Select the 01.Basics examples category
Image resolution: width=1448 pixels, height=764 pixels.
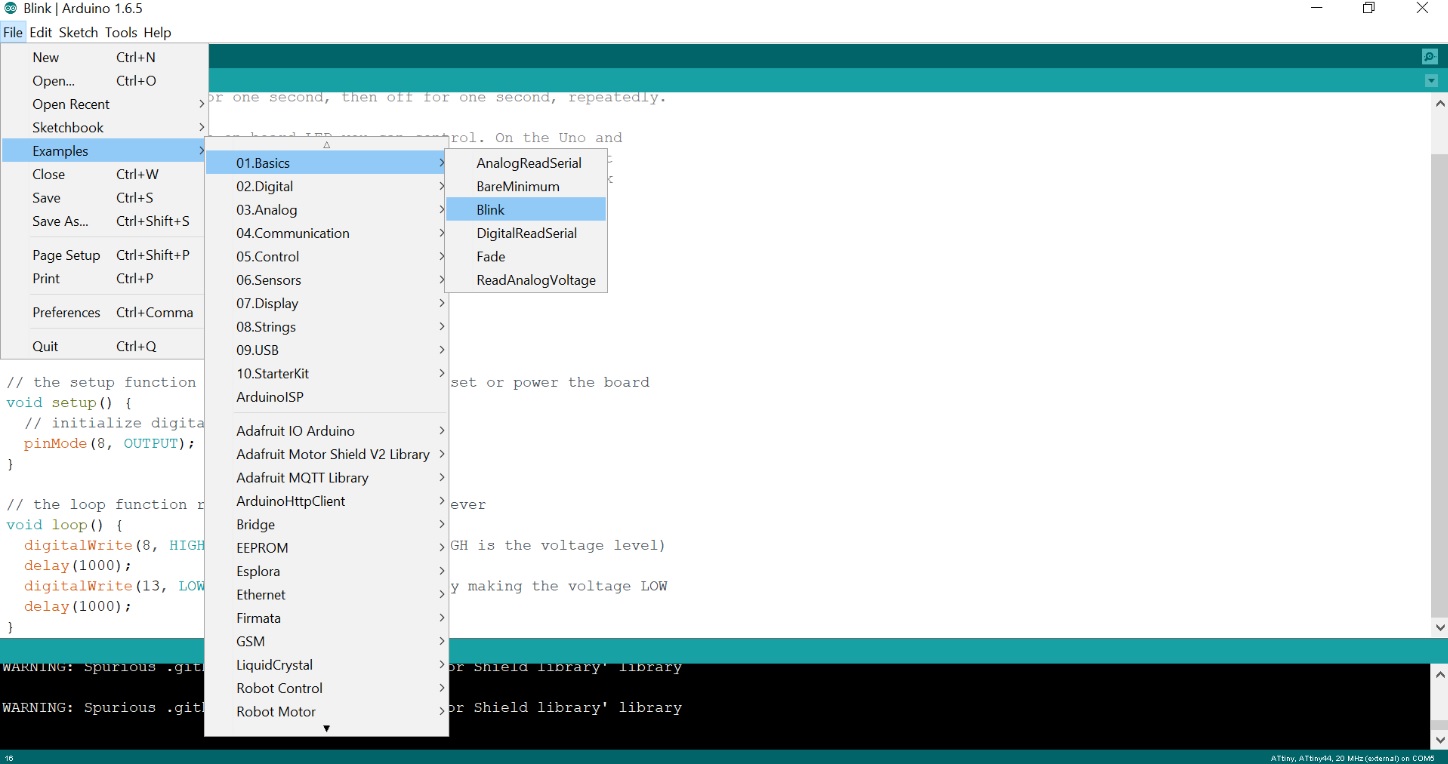[x=326, y=163]
